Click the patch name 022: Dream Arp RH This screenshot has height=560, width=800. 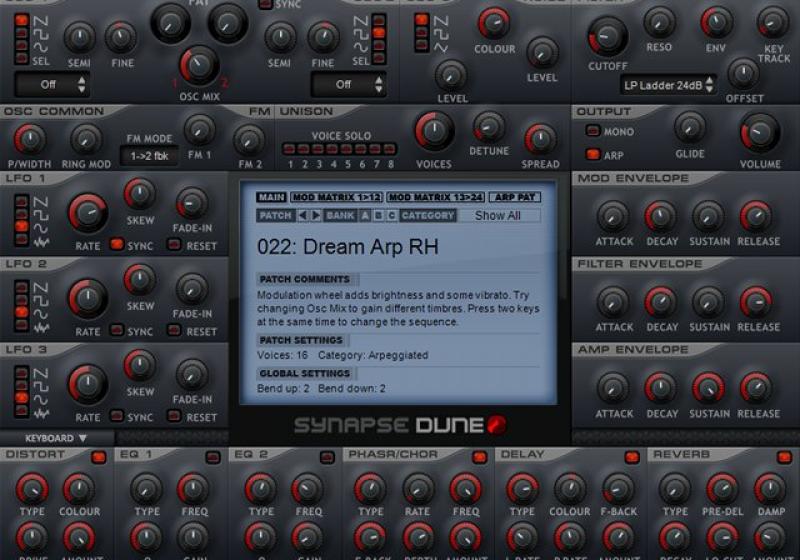pyautogui.click(x=348, y=247)
